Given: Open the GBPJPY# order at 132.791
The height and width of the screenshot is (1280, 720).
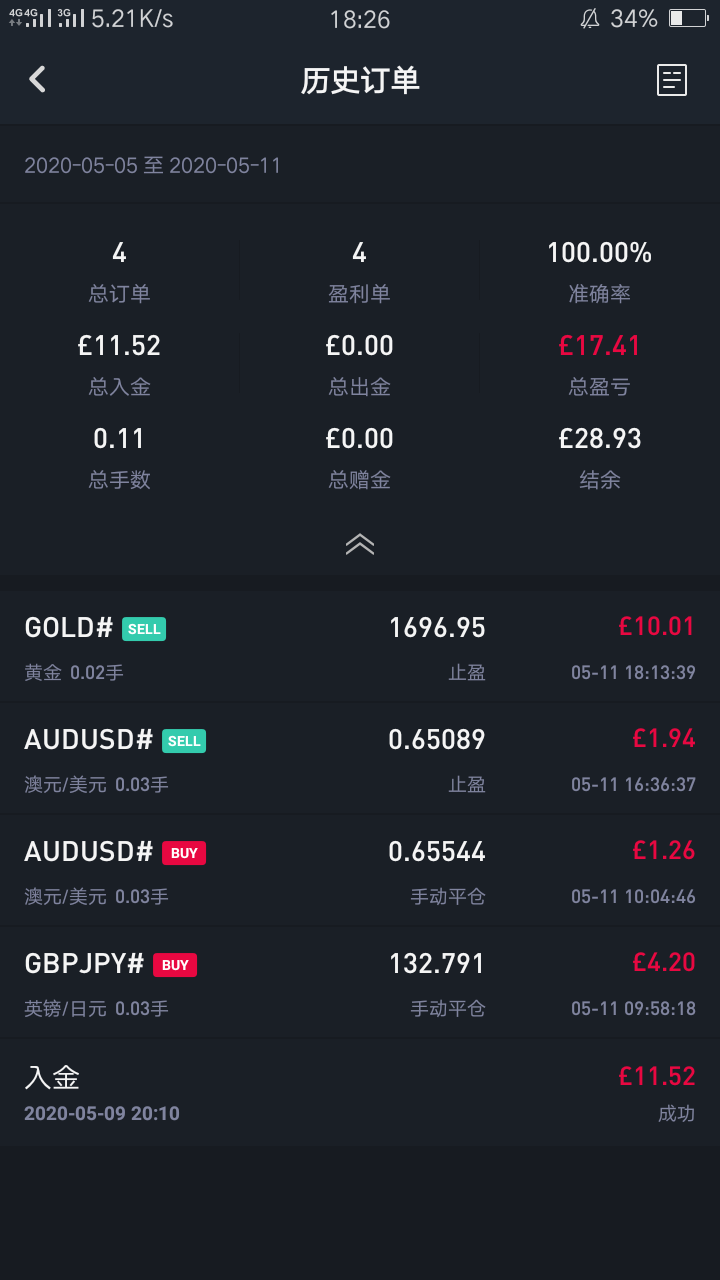Looking at the screenshot, I should pyautogui.click(x=360, y=983).
